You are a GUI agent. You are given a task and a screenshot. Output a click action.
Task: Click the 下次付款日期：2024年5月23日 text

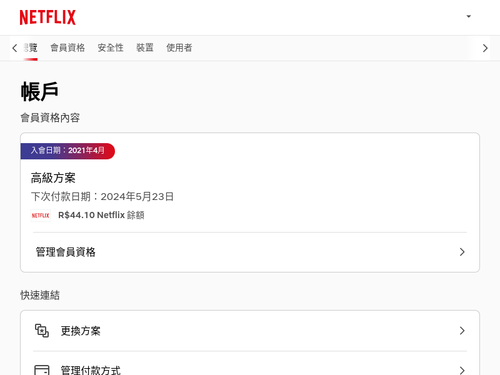point(102,197)
